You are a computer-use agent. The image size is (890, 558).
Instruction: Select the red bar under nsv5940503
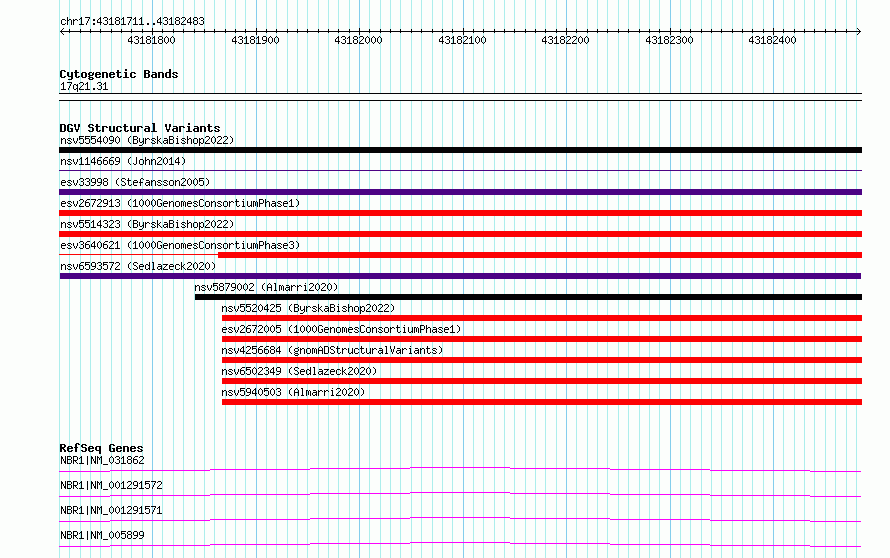[x=542, y=402]
